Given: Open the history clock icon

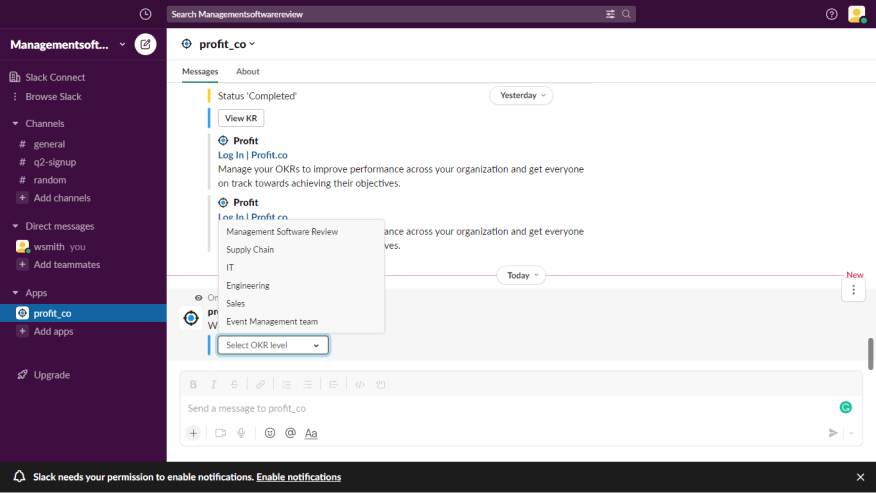Looking at the screenshot, I should pos(145,14).
